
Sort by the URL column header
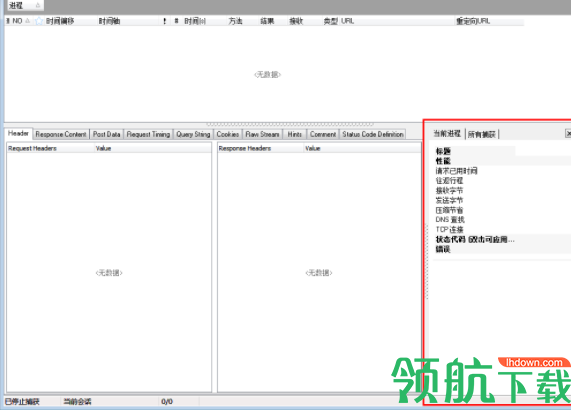[347, 21]
